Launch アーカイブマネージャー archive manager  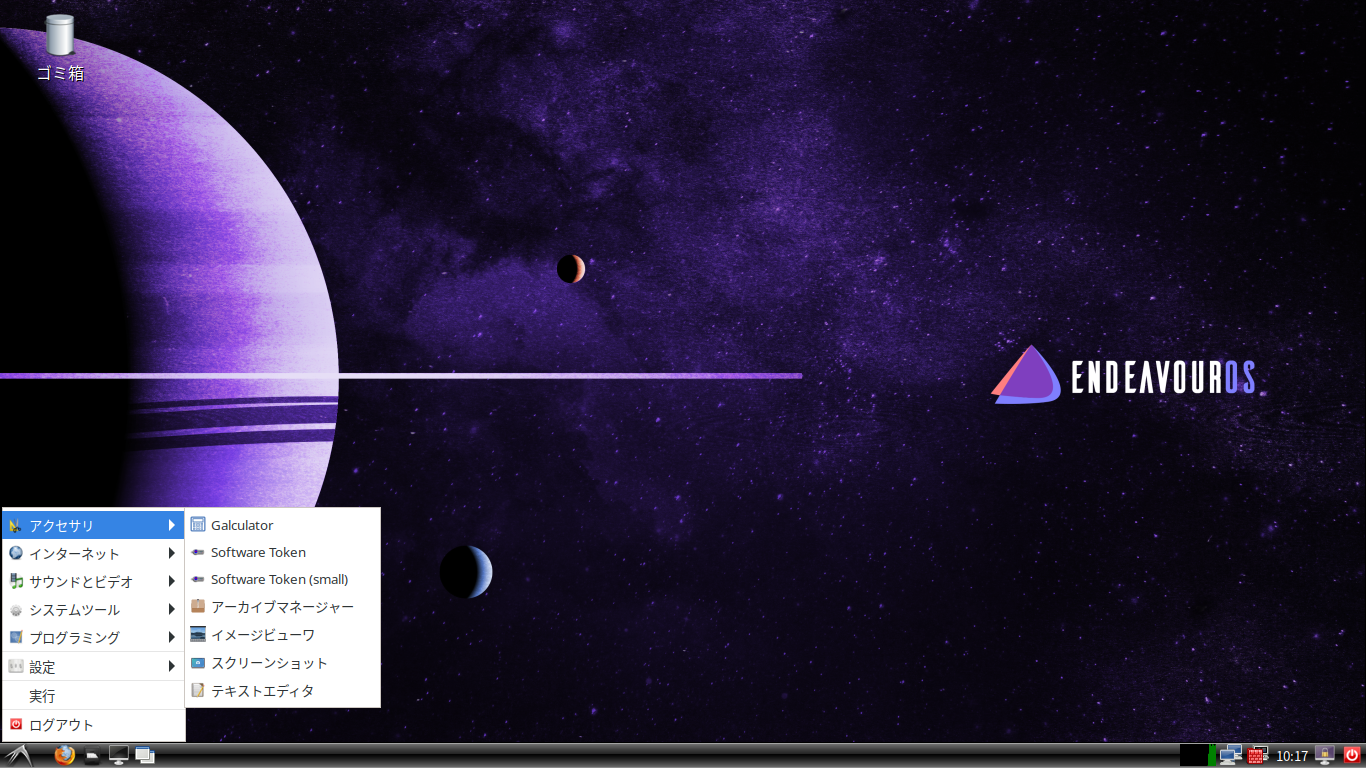[x=282, y=607]
